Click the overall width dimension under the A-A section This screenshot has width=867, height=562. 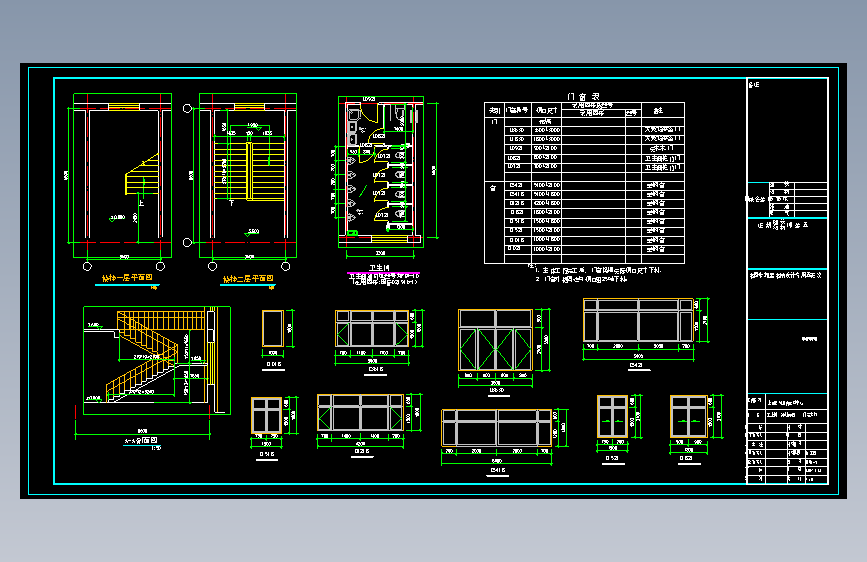point(142,434)
